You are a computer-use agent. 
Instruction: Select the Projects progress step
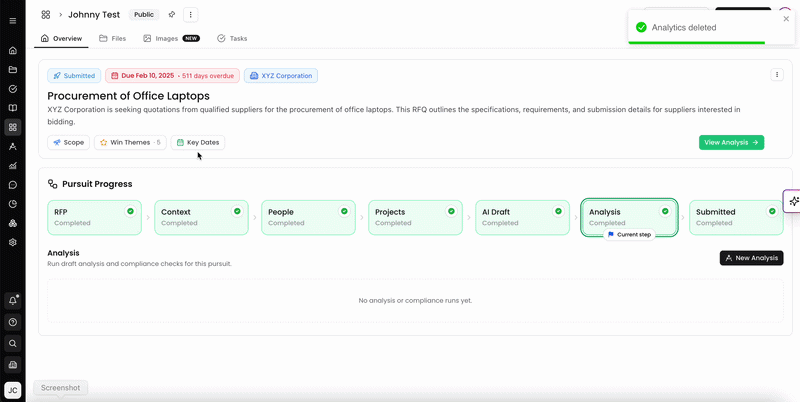[x=415, y=217]
